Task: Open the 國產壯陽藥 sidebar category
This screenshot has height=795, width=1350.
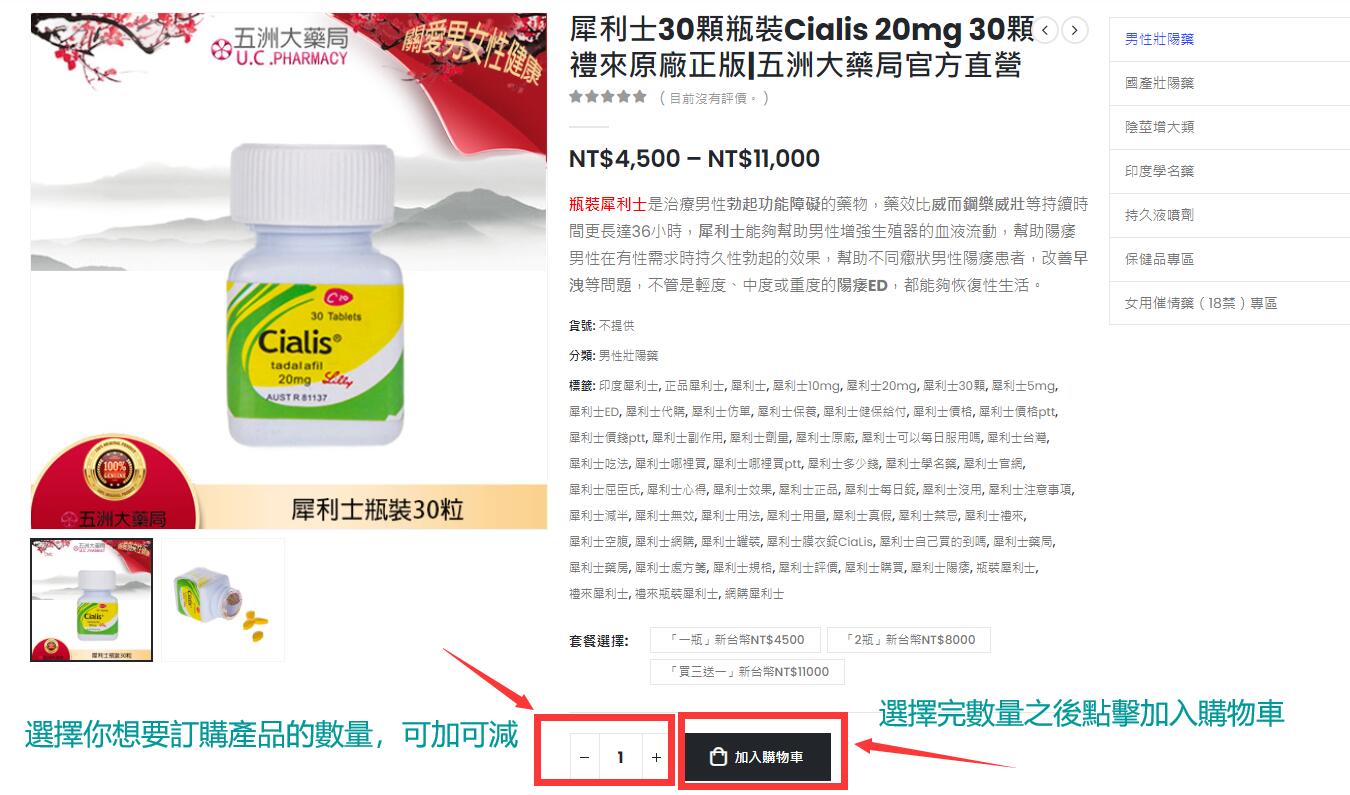Action: pyautogui.click(x=1159, y=83)
